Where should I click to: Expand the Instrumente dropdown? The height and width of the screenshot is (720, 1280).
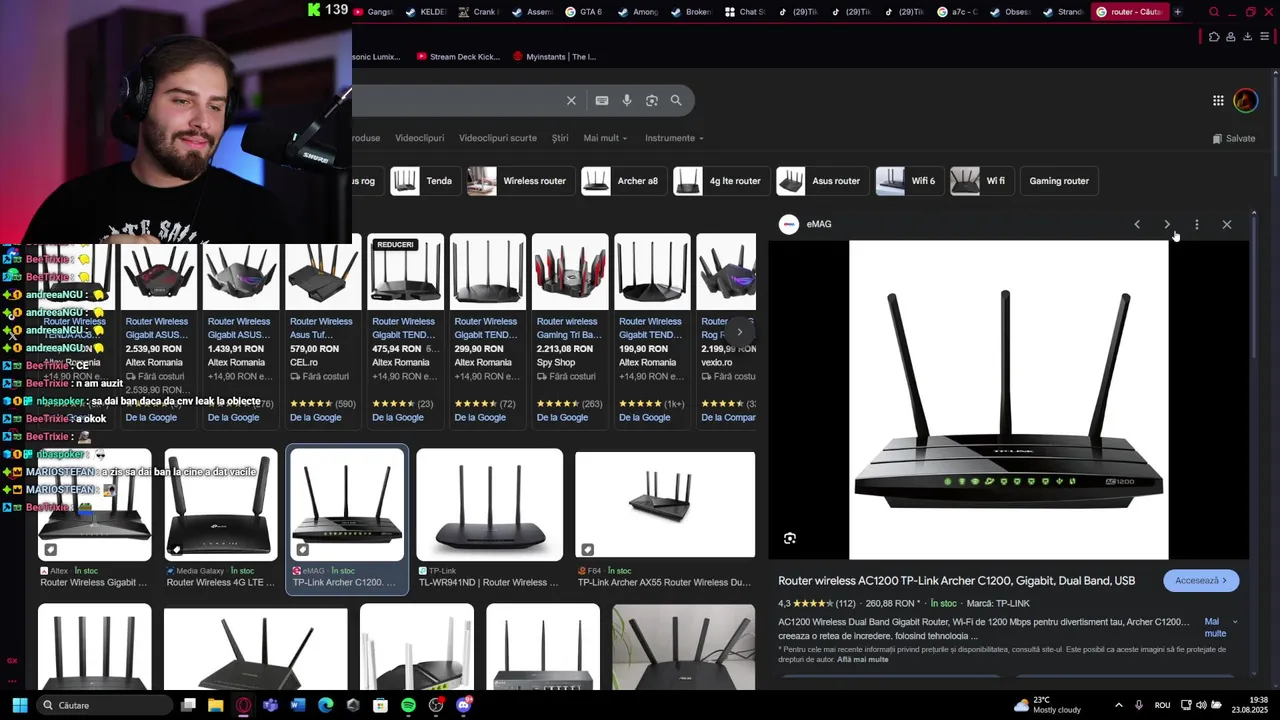(674, 138)
